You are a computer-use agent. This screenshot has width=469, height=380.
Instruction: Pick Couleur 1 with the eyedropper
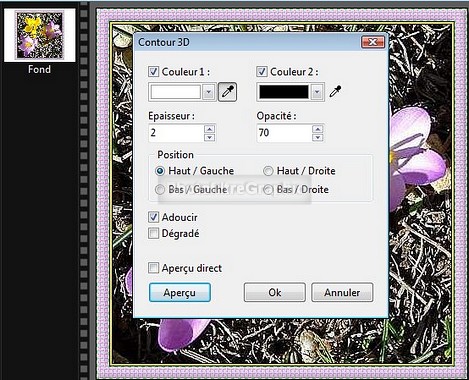tap(227, 92)
